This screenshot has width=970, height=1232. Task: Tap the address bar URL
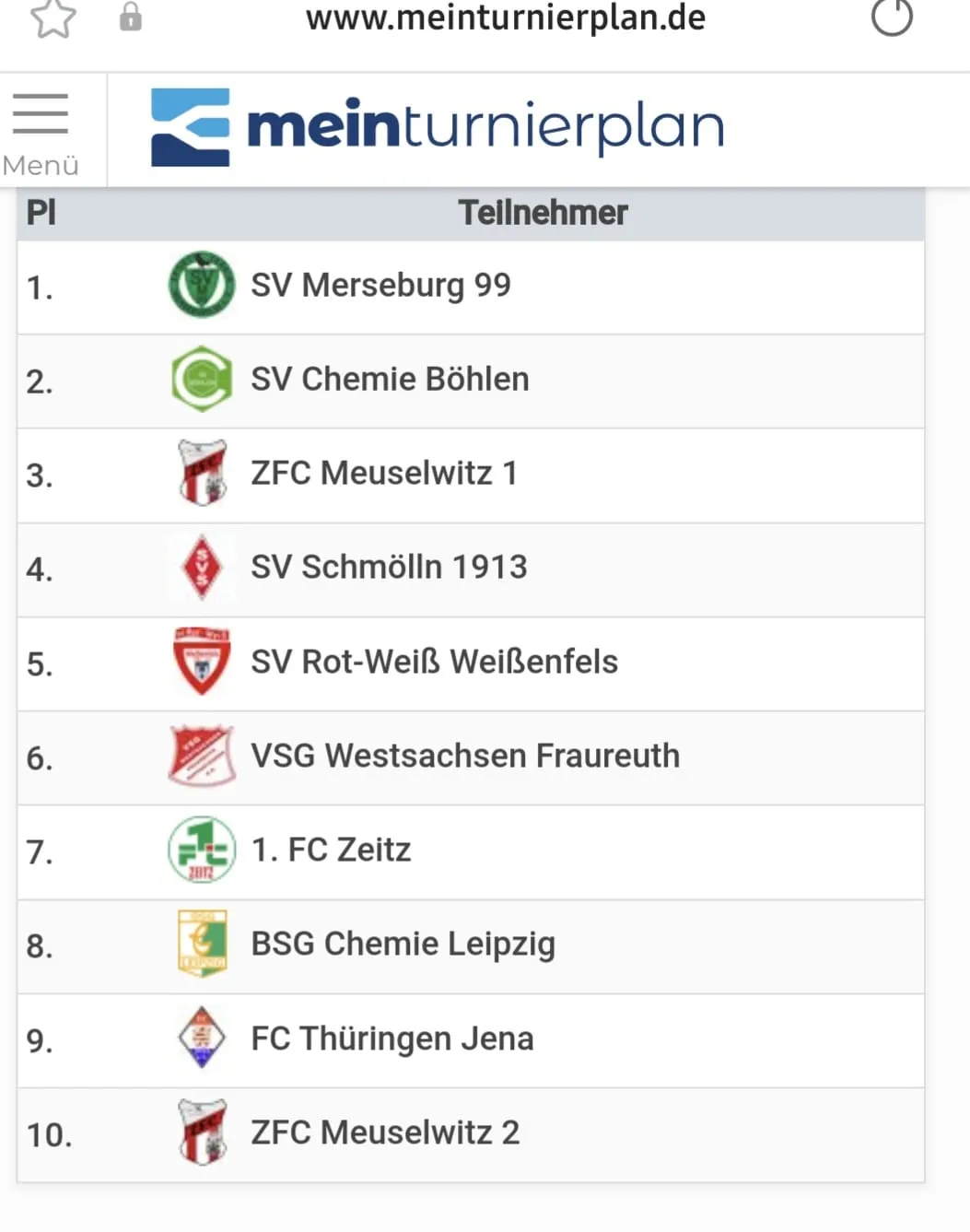pos(505,18)
